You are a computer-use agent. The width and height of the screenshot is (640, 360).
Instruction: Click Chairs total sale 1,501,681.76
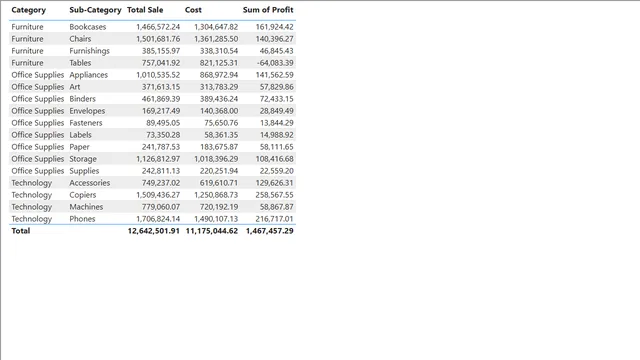[x=158, y=39]
